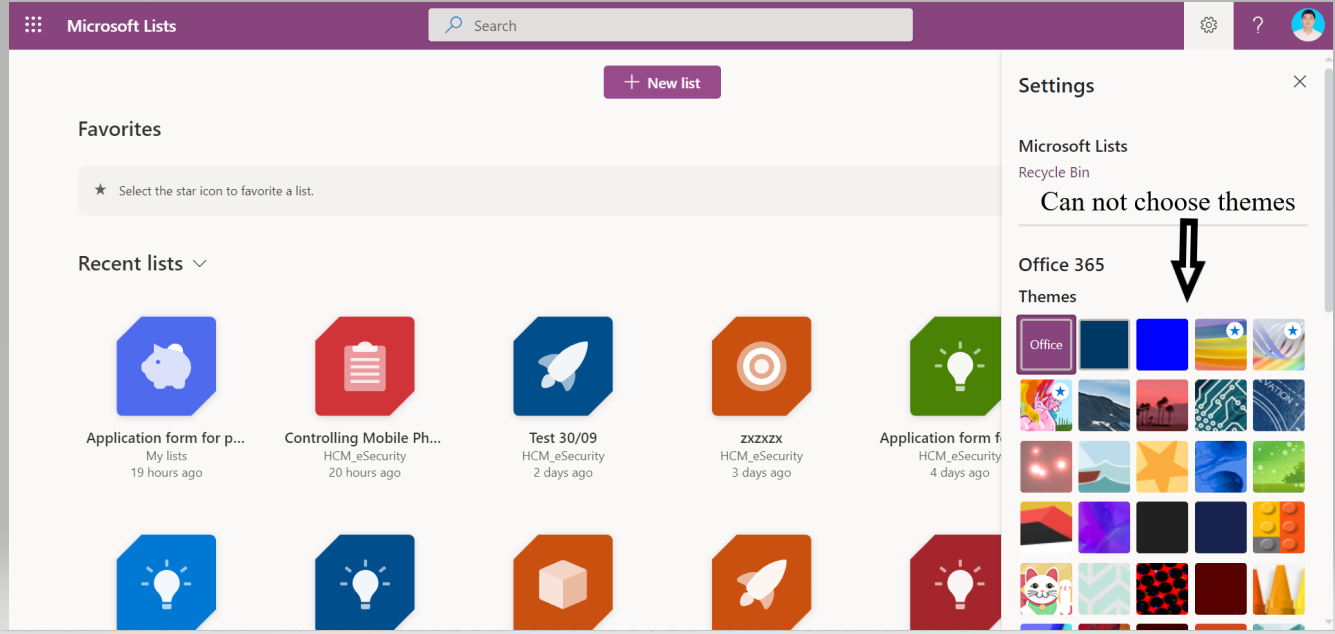1335x634 pixels.
Task: Choose the glowing red lights theme
Action: pyautogui.click(x=1046, y=466)
